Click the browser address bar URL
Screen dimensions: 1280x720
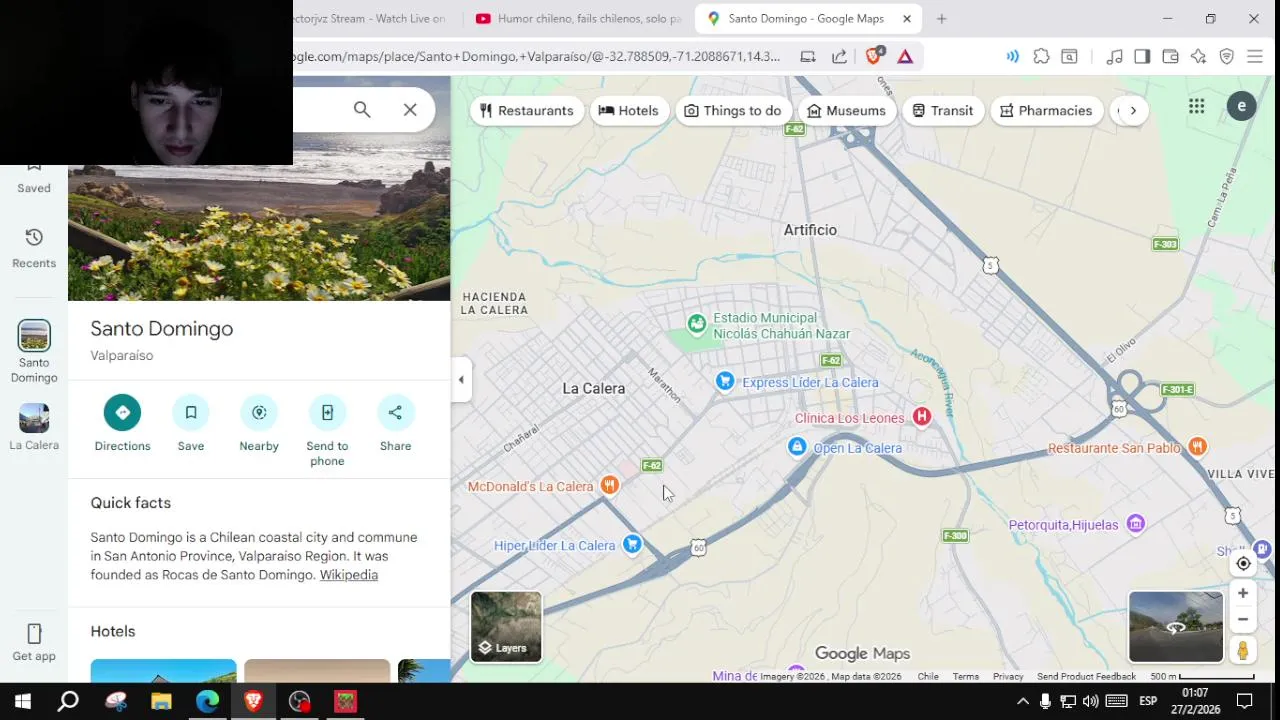(535, 57)
